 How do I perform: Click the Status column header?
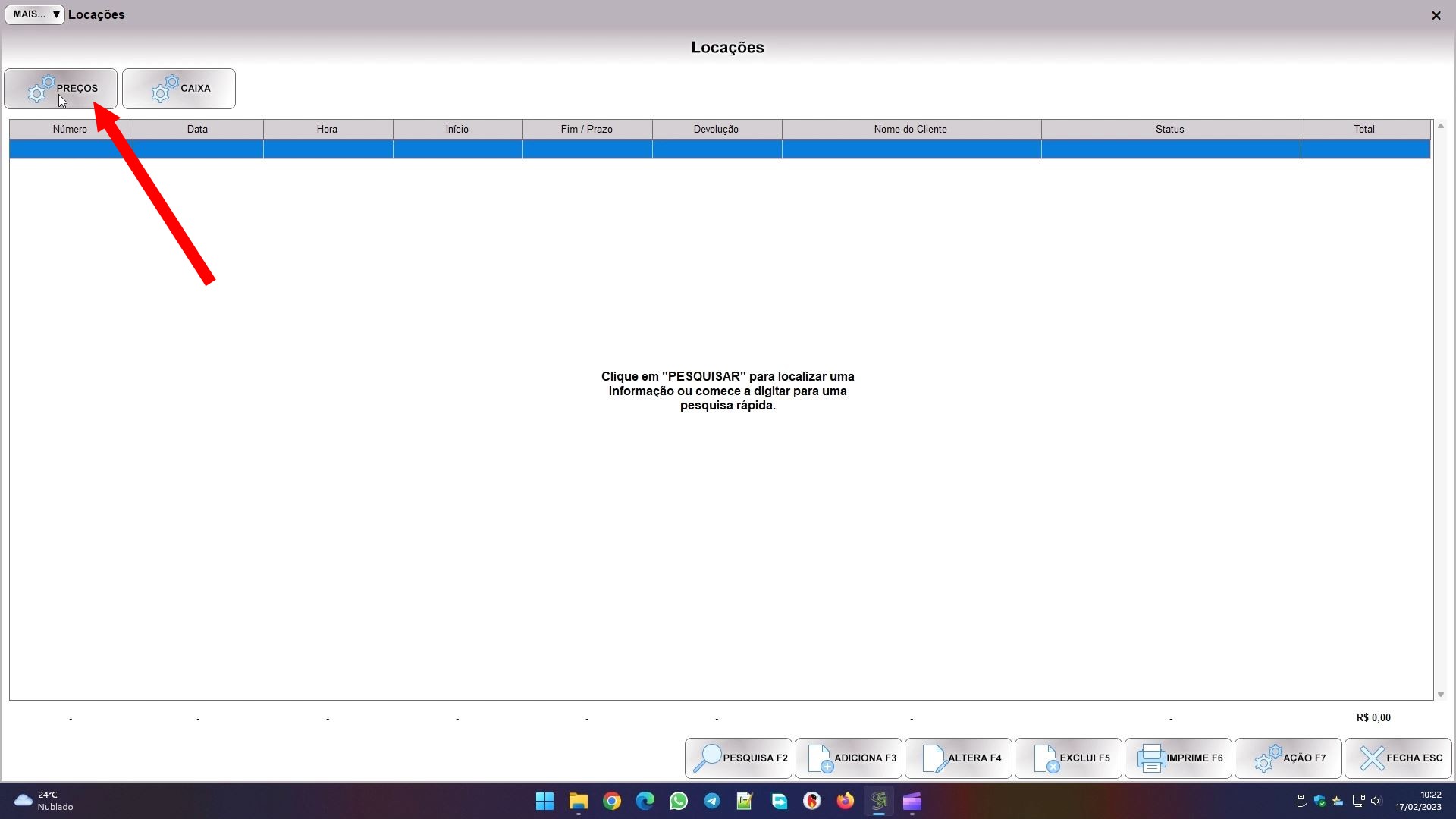[x=1170, y=129]
